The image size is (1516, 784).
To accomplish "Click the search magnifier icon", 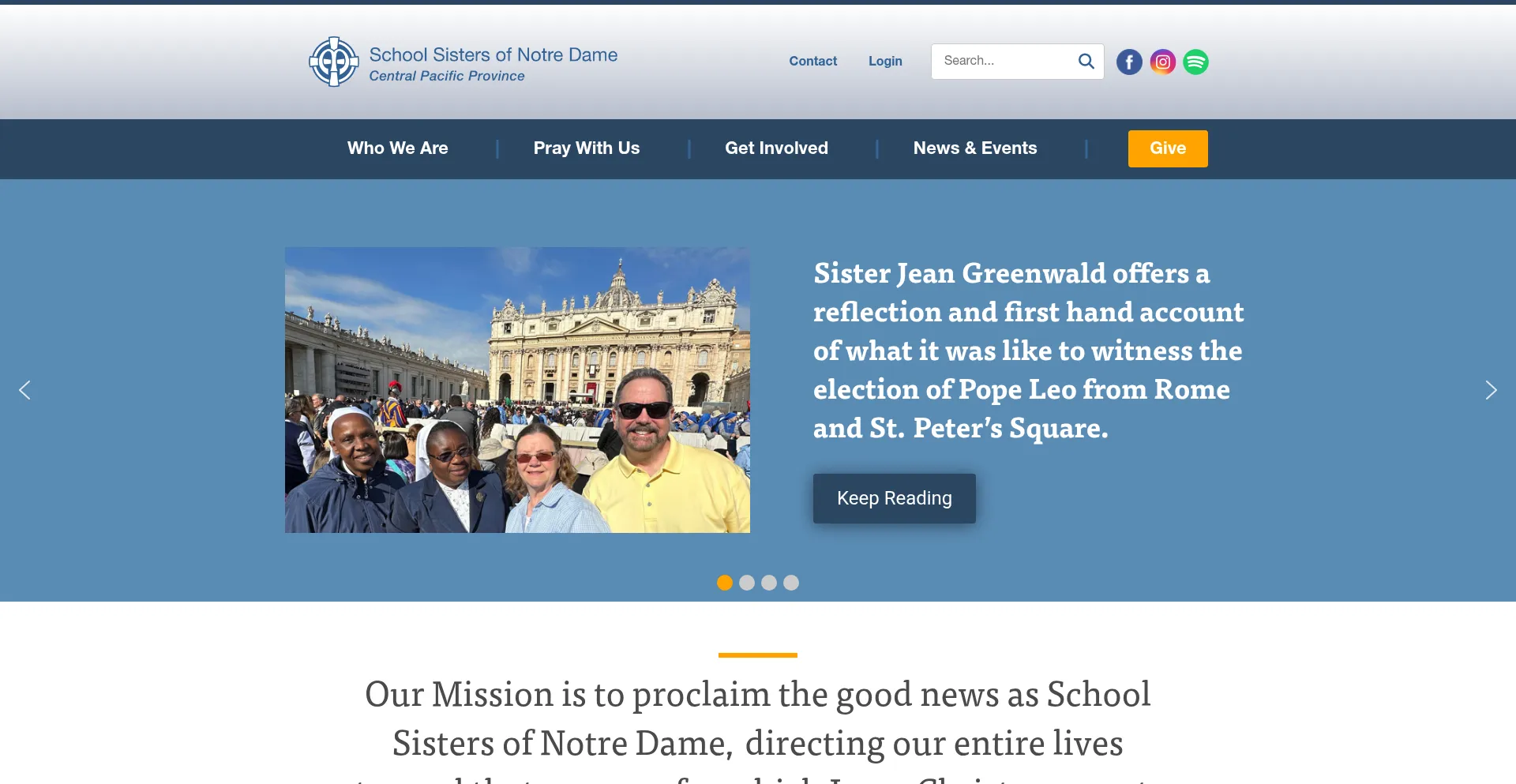I will pos(1086,61).
